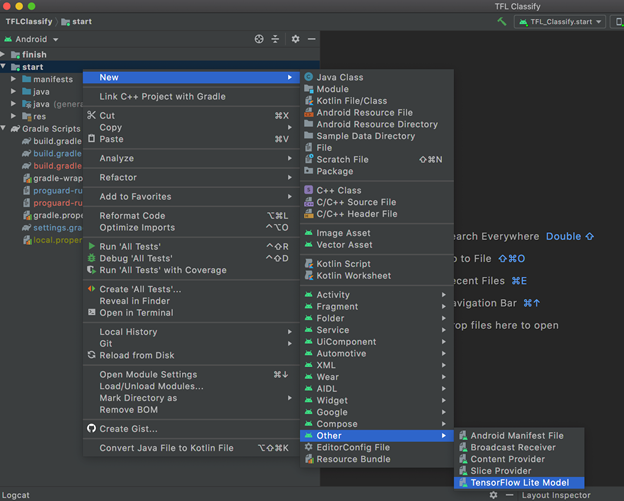624x501 pixels.
Task: Click the Create Gist GitHub icon
Action: [92, 429]
